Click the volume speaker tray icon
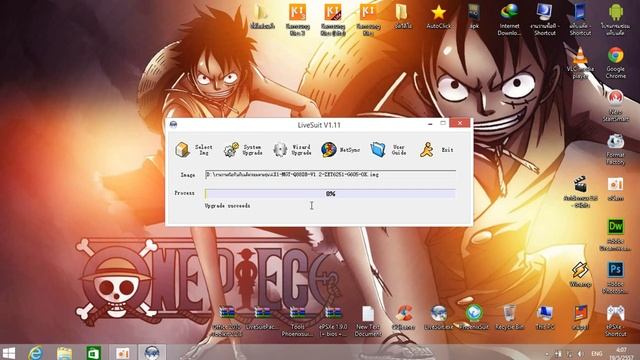 (580, 354)
